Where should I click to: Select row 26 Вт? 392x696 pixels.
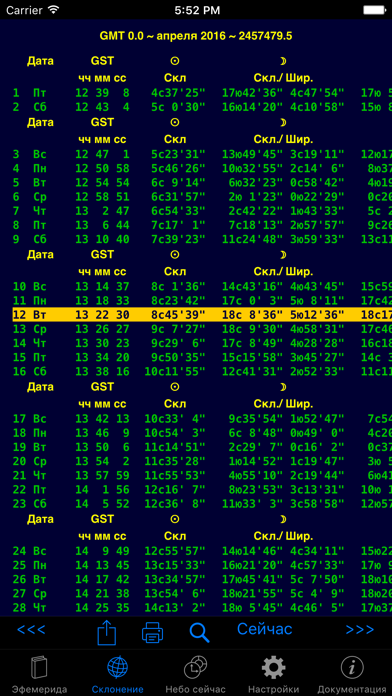pos(202,580)
